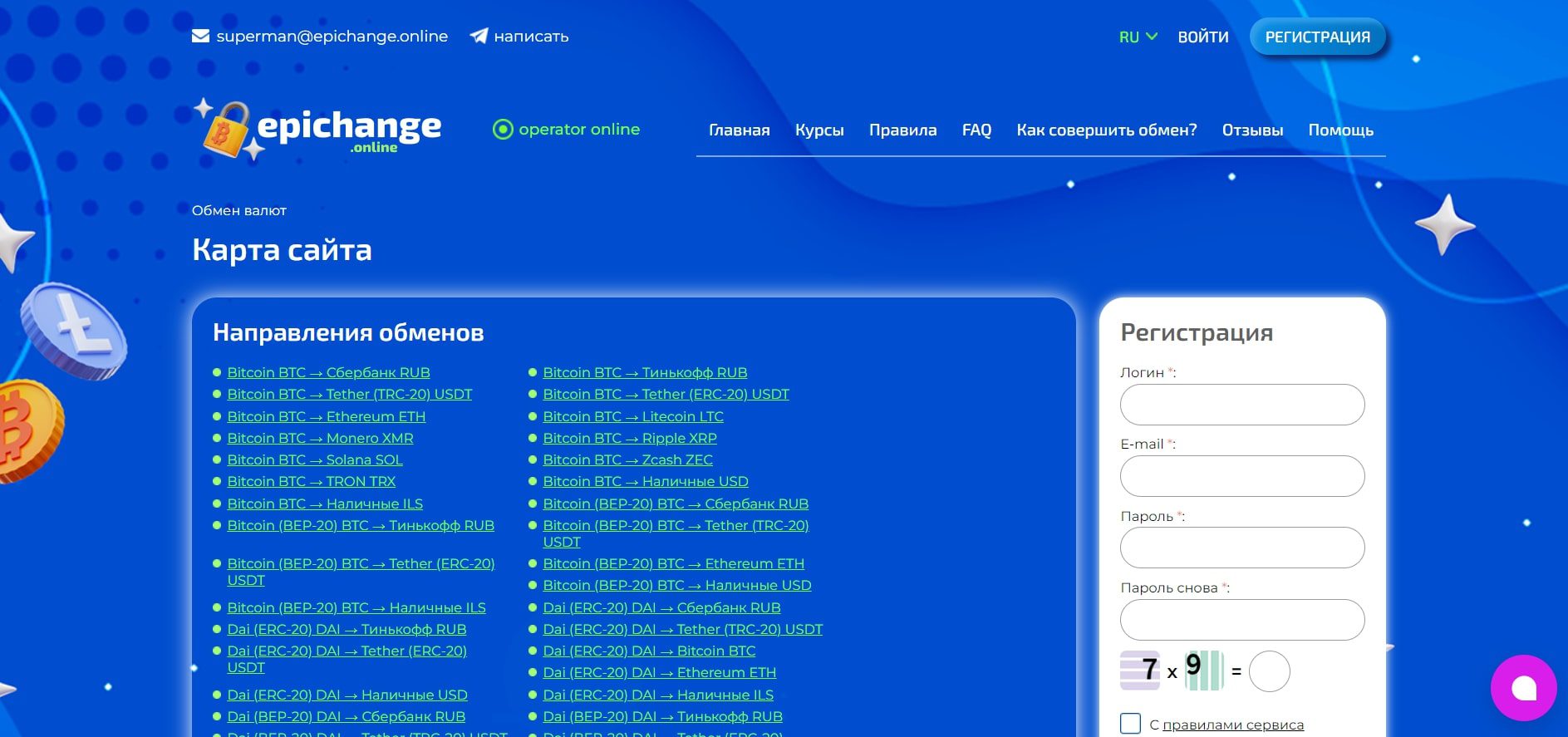This screenshot has width=1568, height=737.
Task: Open the Помощь menu item
Action: (1340, 130)
